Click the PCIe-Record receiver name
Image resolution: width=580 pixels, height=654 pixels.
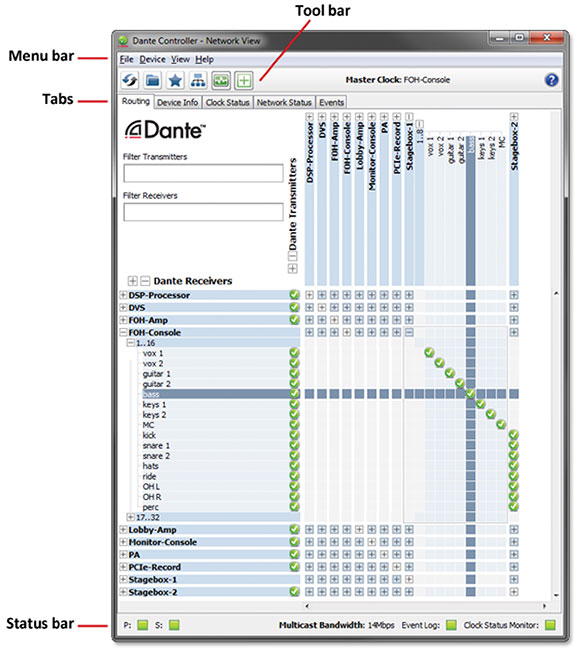[155, 567]
